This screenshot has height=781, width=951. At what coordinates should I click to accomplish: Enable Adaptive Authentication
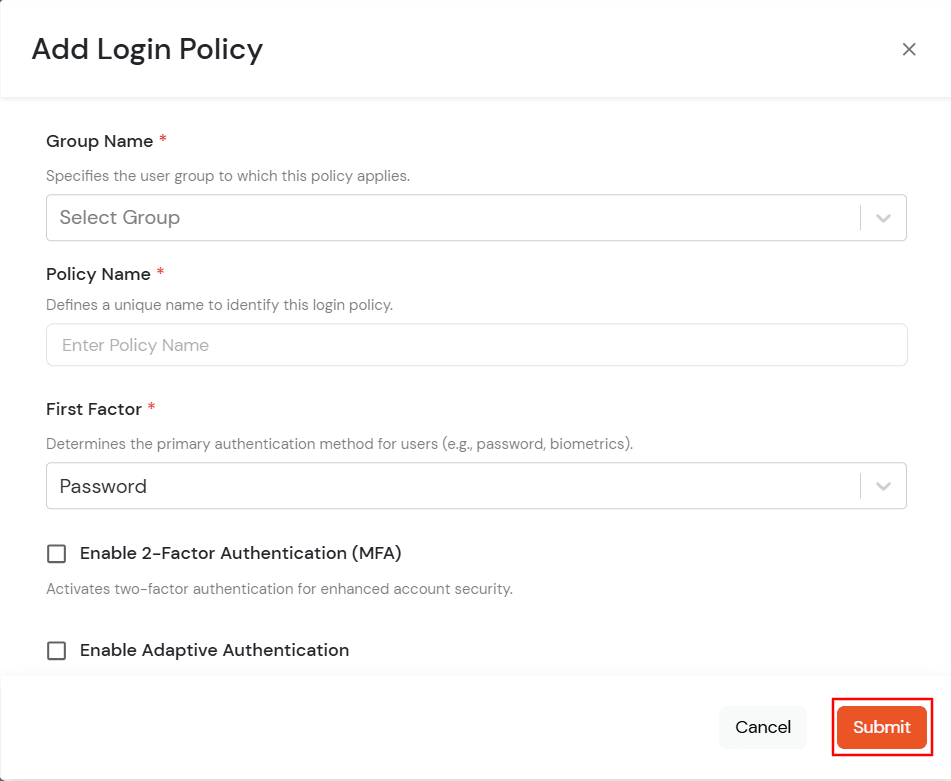pos(56,650)
